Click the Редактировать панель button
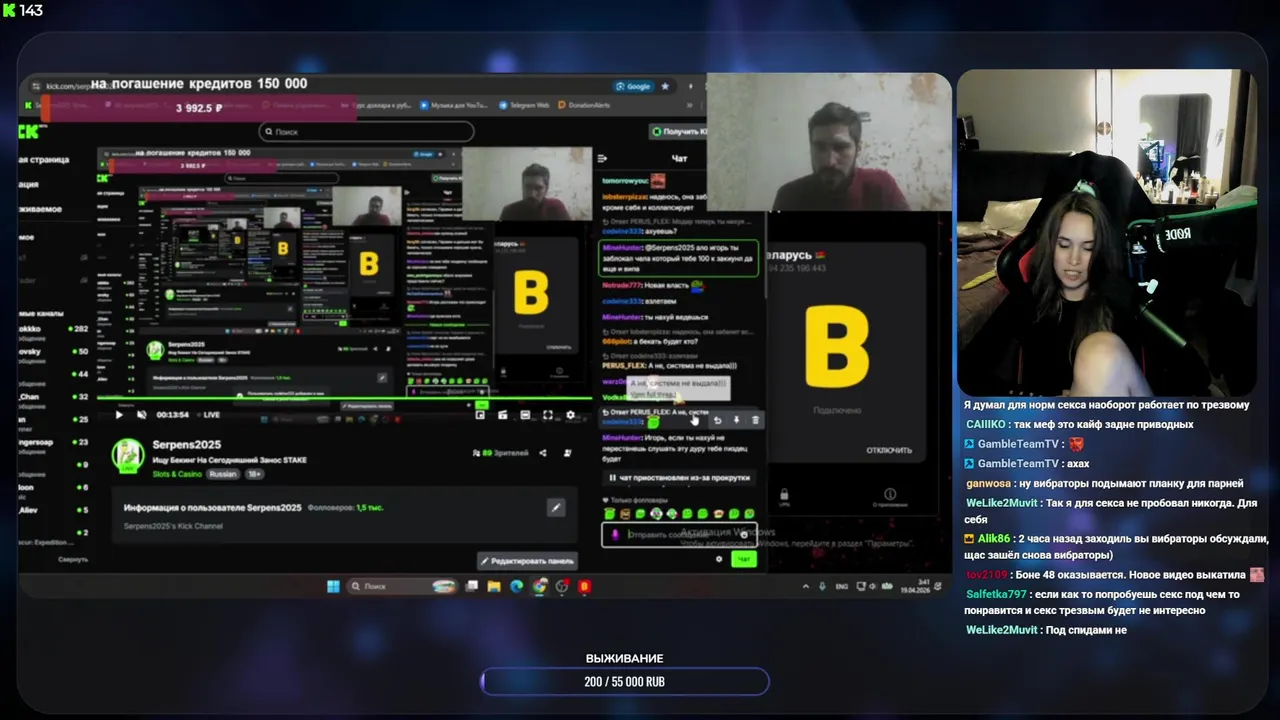The height and width of the screenshot is (720, 1280). pos(526,561)
